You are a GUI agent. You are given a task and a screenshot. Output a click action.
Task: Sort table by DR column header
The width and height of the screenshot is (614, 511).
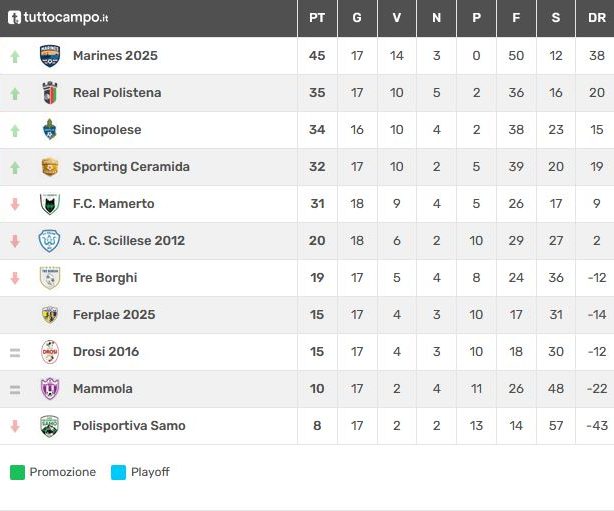point(596,18)
